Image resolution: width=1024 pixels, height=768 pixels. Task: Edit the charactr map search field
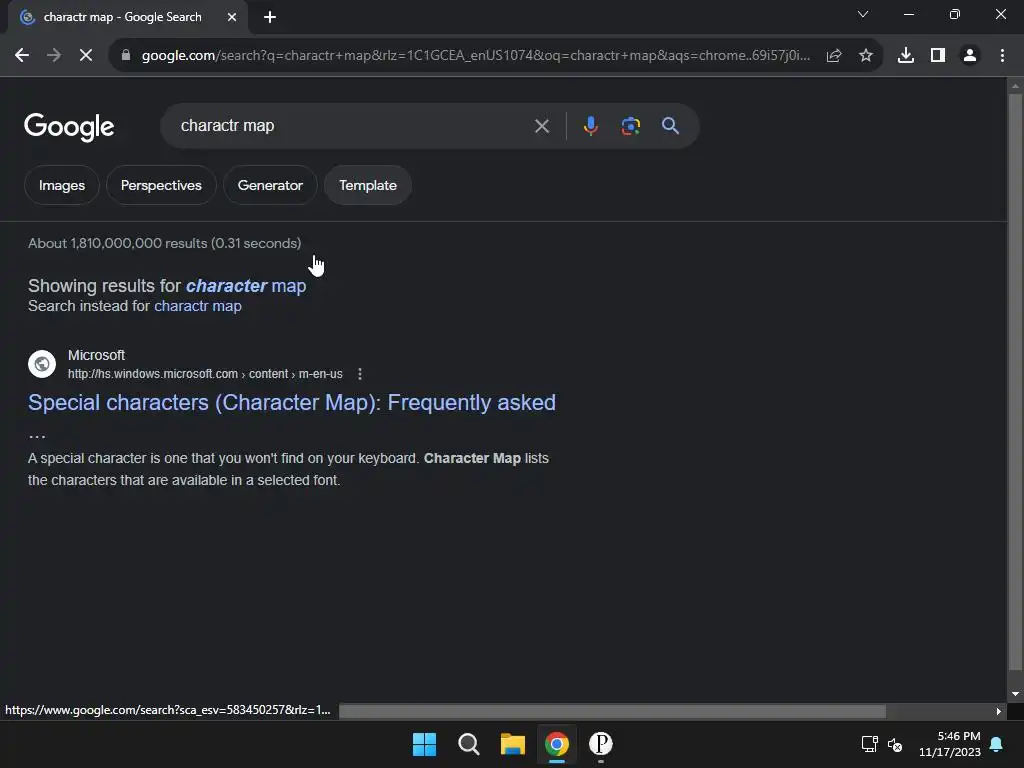(x=353, y=125)
